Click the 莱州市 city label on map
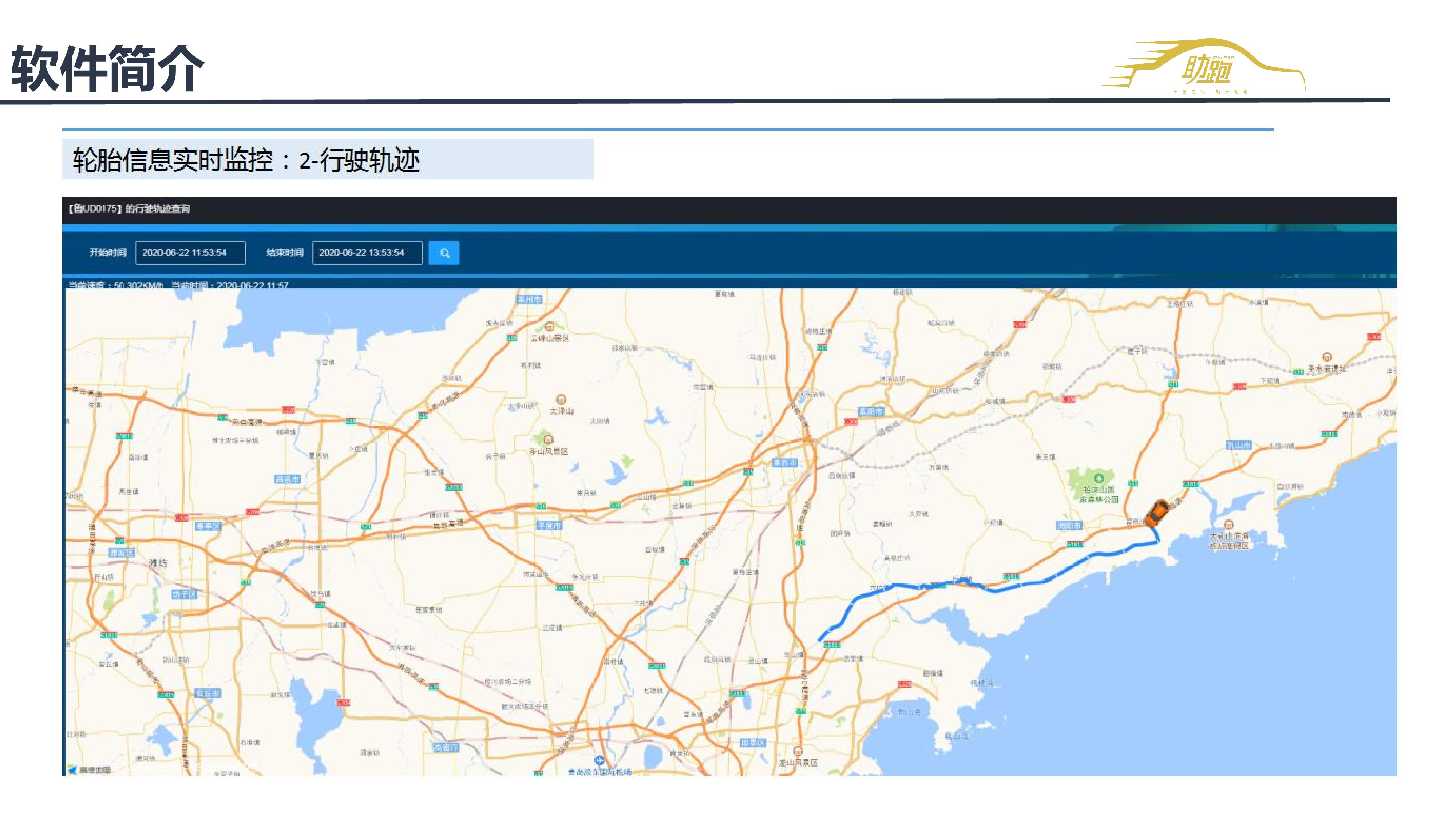Viewport: 1456px width, 819px height. [x=529, y=299]
